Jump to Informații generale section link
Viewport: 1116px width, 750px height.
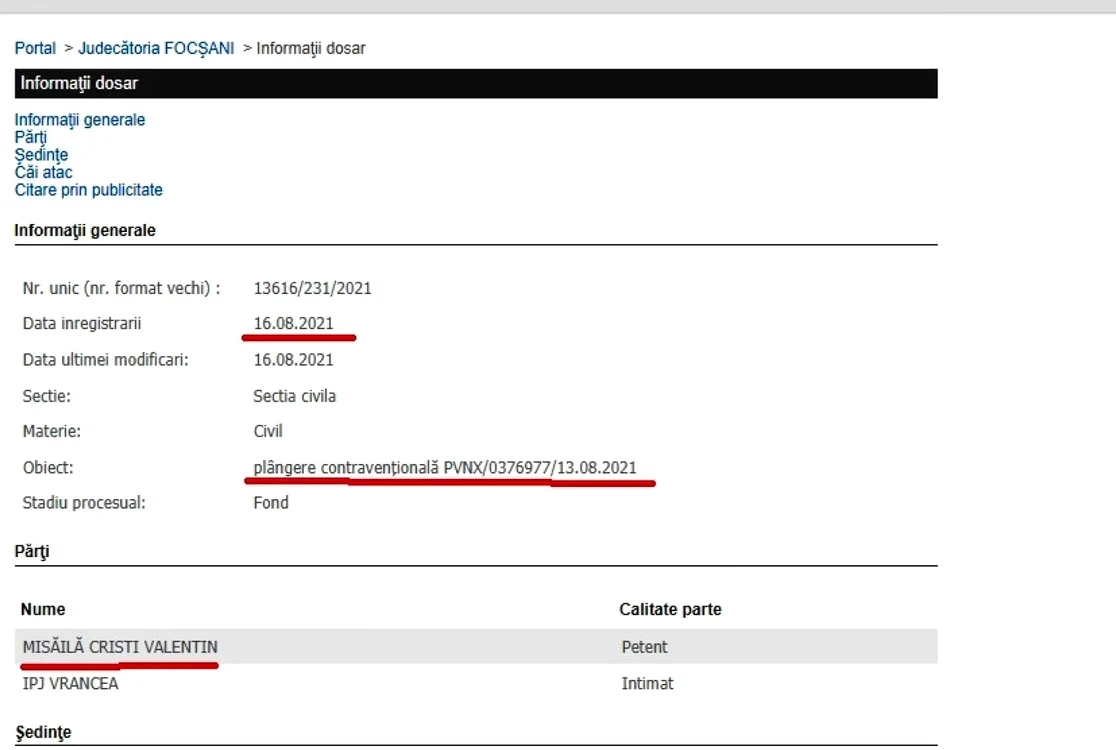[80, 120]
